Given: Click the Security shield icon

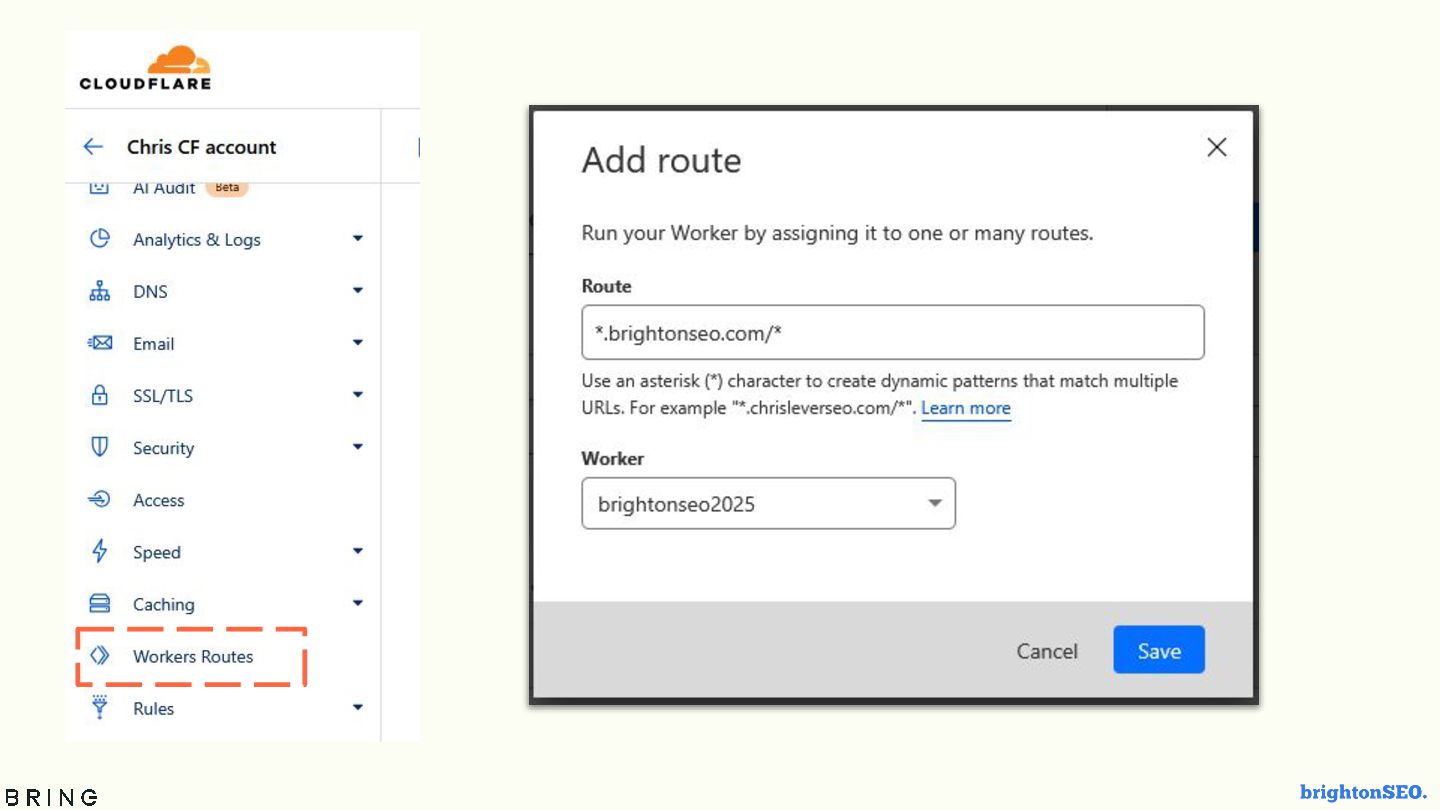Looking at the screenshot, I should (x=99, y=447).
